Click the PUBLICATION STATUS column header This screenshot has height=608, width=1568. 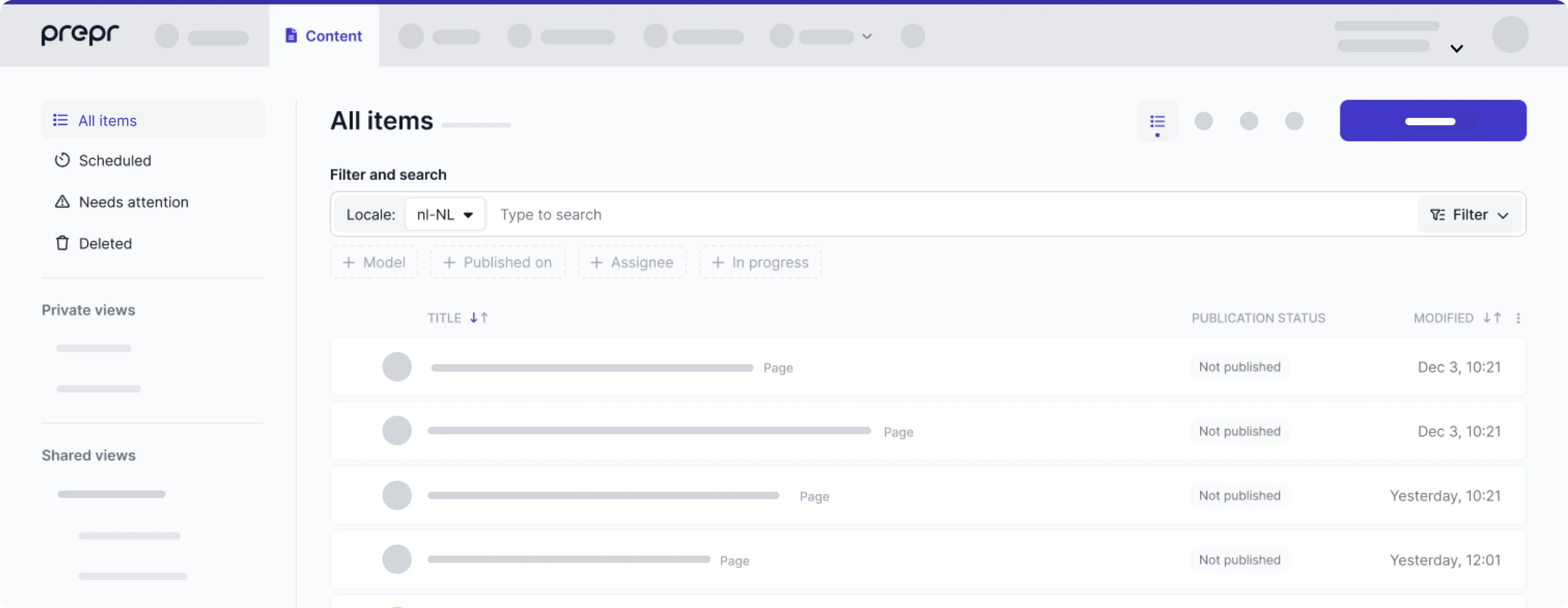1258,317
